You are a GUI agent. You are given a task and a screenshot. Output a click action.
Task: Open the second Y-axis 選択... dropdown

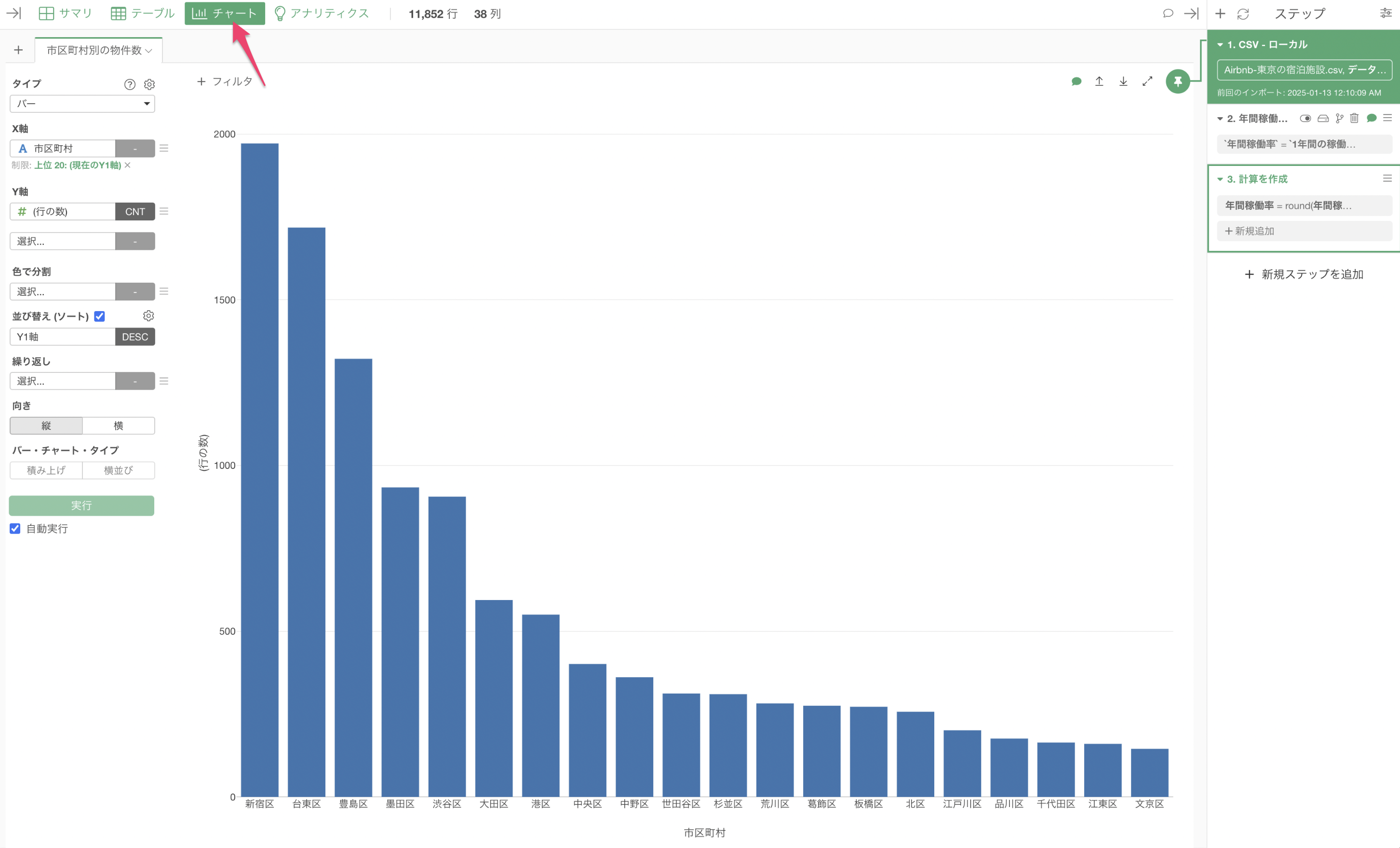(x=63, y=241)
